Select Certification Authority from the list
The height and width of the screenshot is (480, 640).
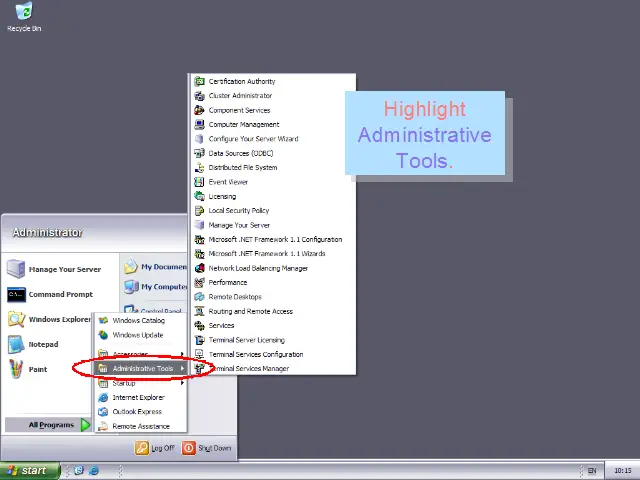(241, 81)
